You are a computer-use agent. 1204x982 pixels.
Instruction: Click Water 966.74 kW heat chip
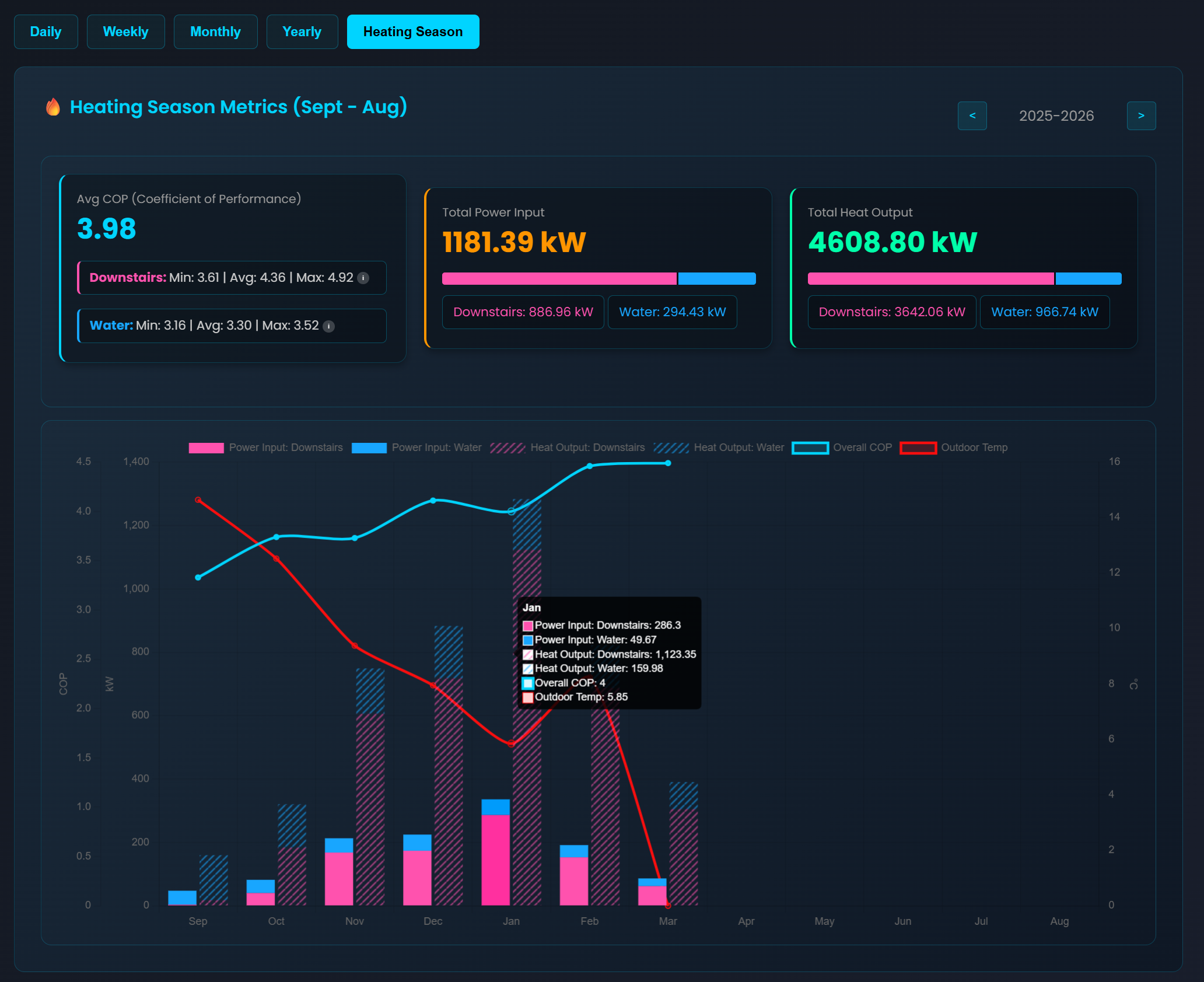(1044, 312)
